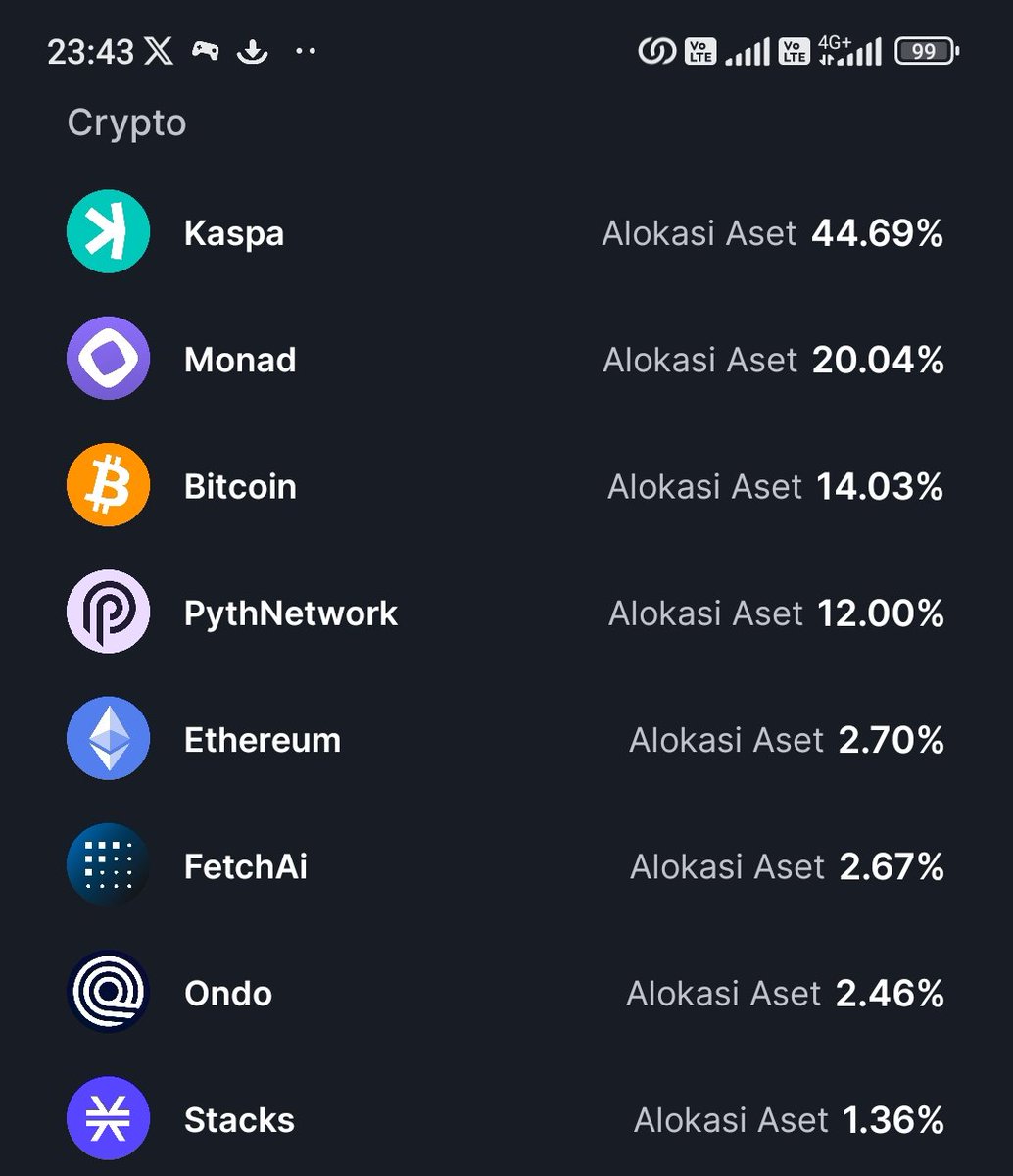Tap the Stacks logo icon
The width and height of the screenshot is (1013, 1176).
(x=108, y=1118)
